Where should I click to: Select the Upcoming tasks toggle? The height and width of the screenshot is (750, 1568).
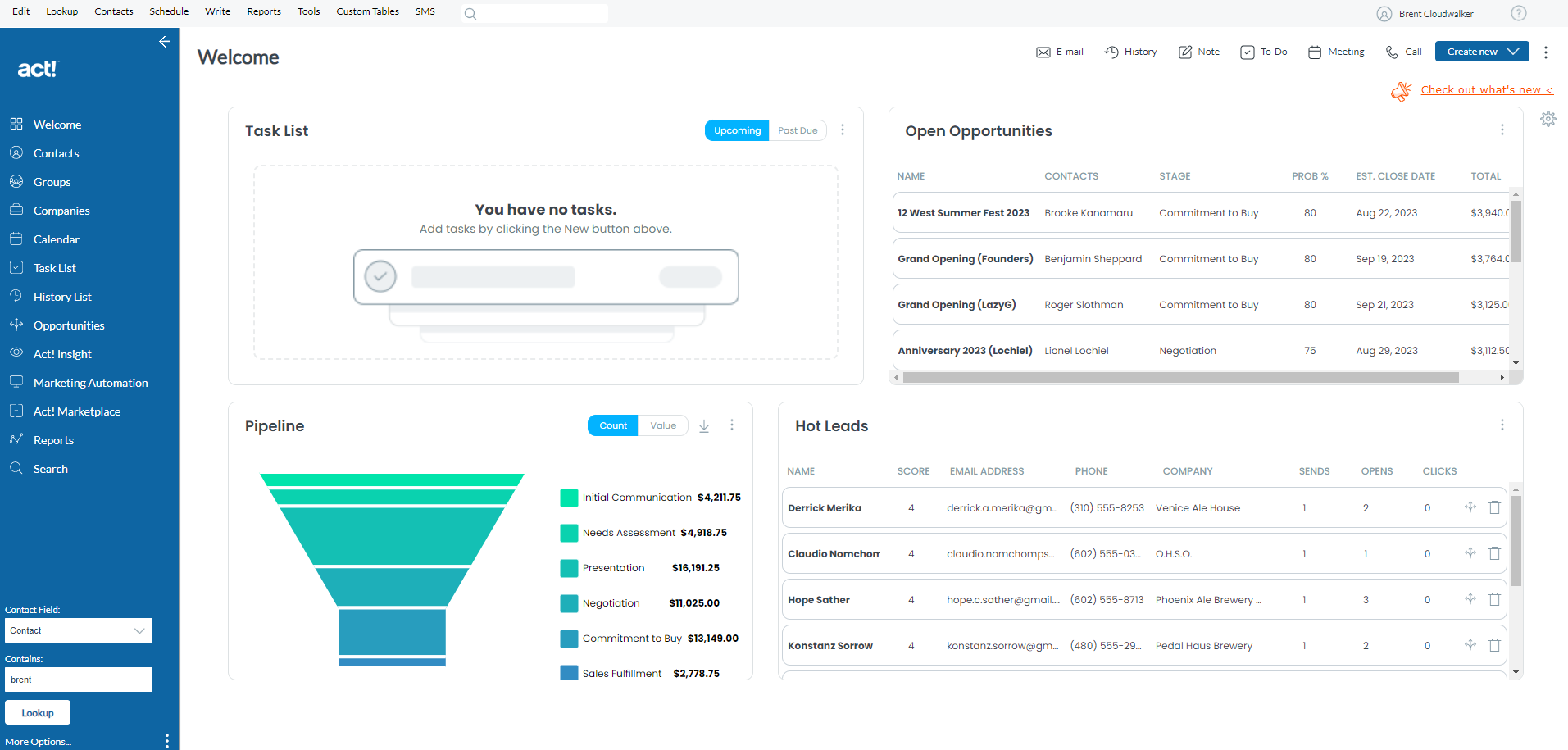737,130
